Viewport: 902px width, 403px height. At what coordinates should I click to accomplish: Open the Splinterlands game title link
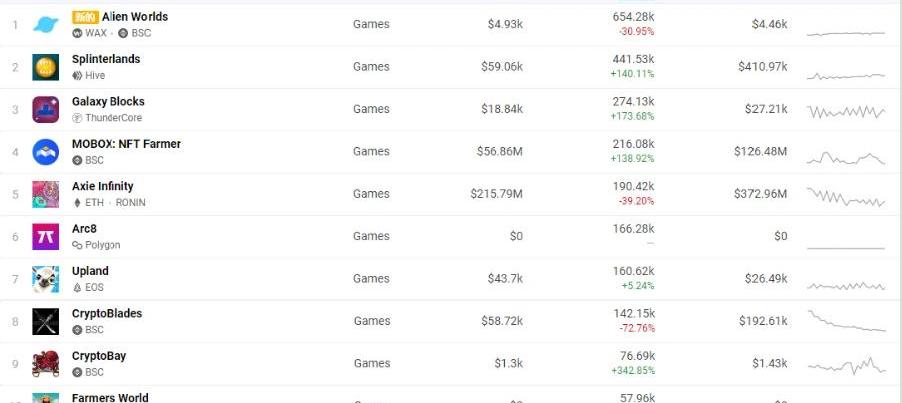tap(106, 59)
